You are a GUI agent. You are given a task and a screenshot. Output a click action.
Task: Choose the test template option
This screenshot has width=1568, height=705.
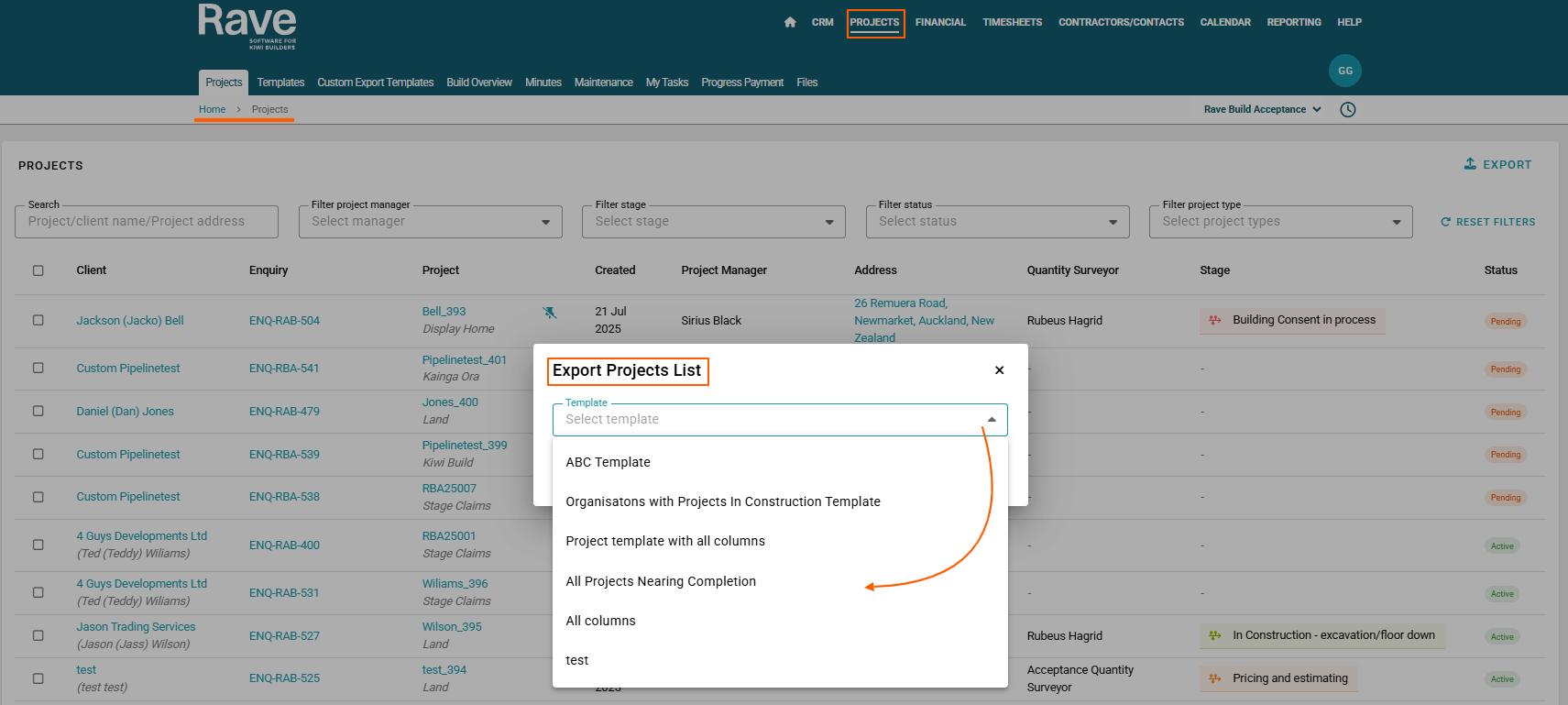(x=780, y=660)
